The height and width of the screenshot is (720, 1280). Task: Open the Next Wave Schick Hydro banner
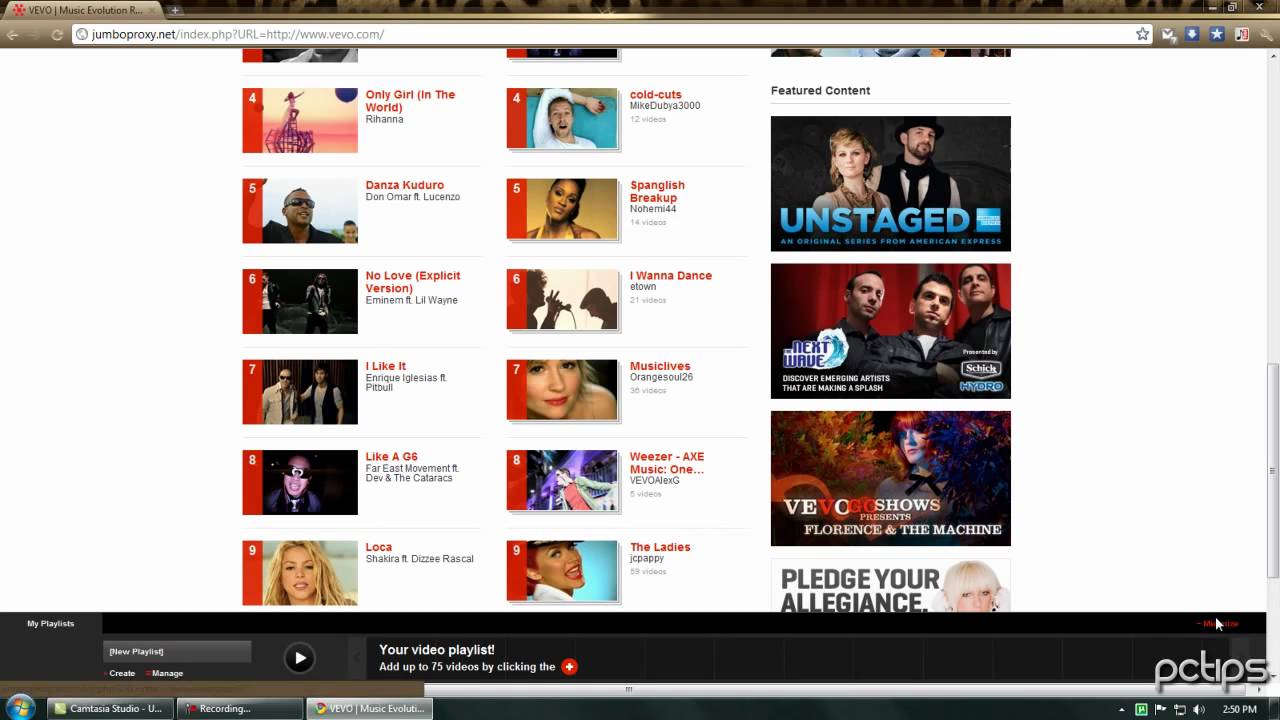(891, 331)
